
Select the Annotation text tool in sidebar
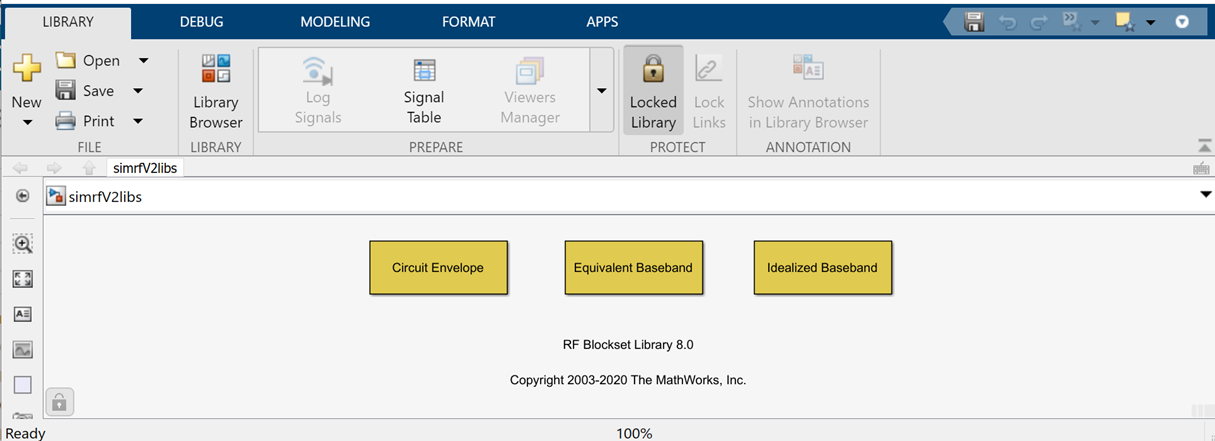pos(23,314)
